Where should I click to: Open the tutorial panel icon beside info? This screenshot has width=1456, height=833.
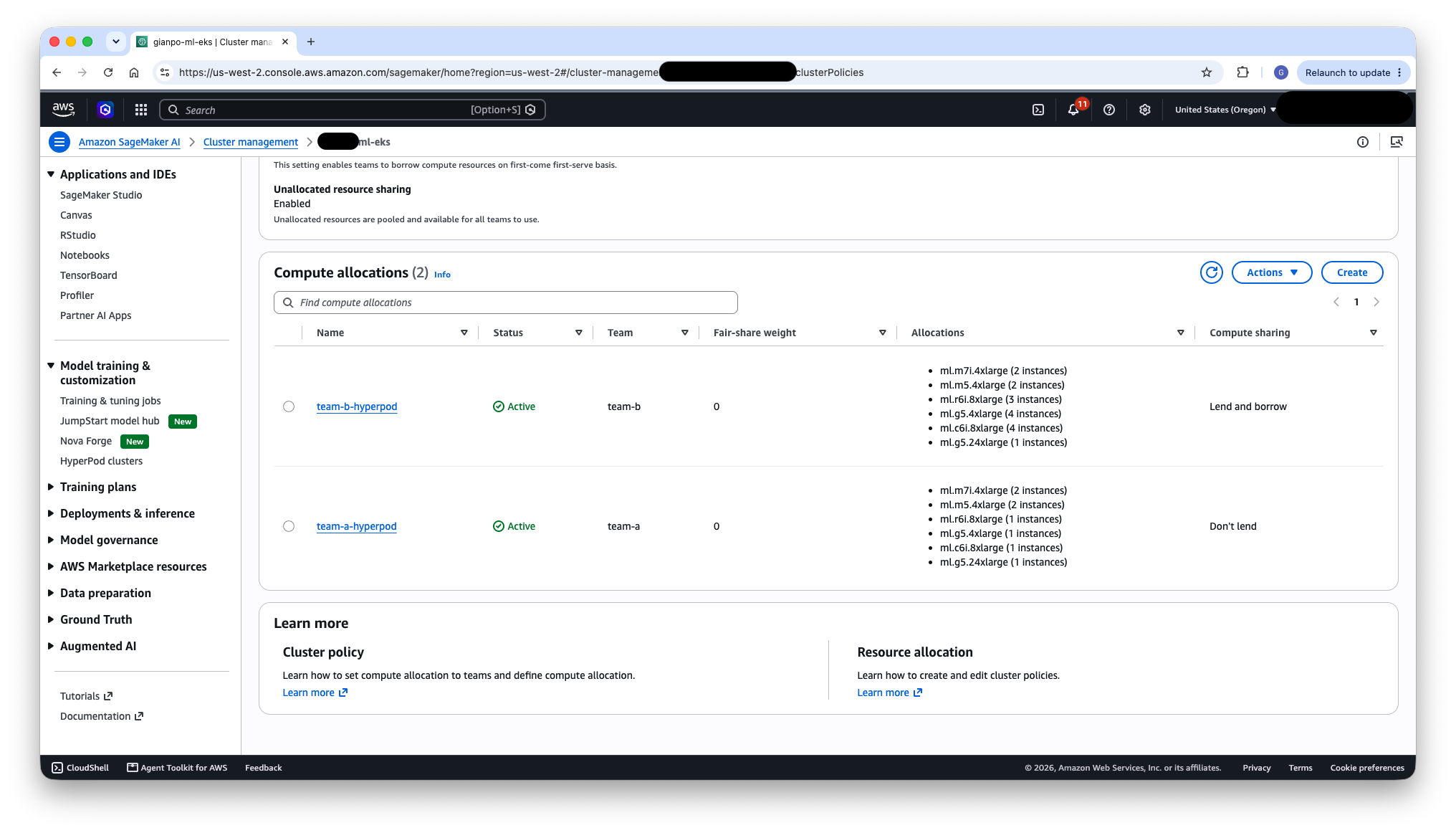tap(1397, 142)
